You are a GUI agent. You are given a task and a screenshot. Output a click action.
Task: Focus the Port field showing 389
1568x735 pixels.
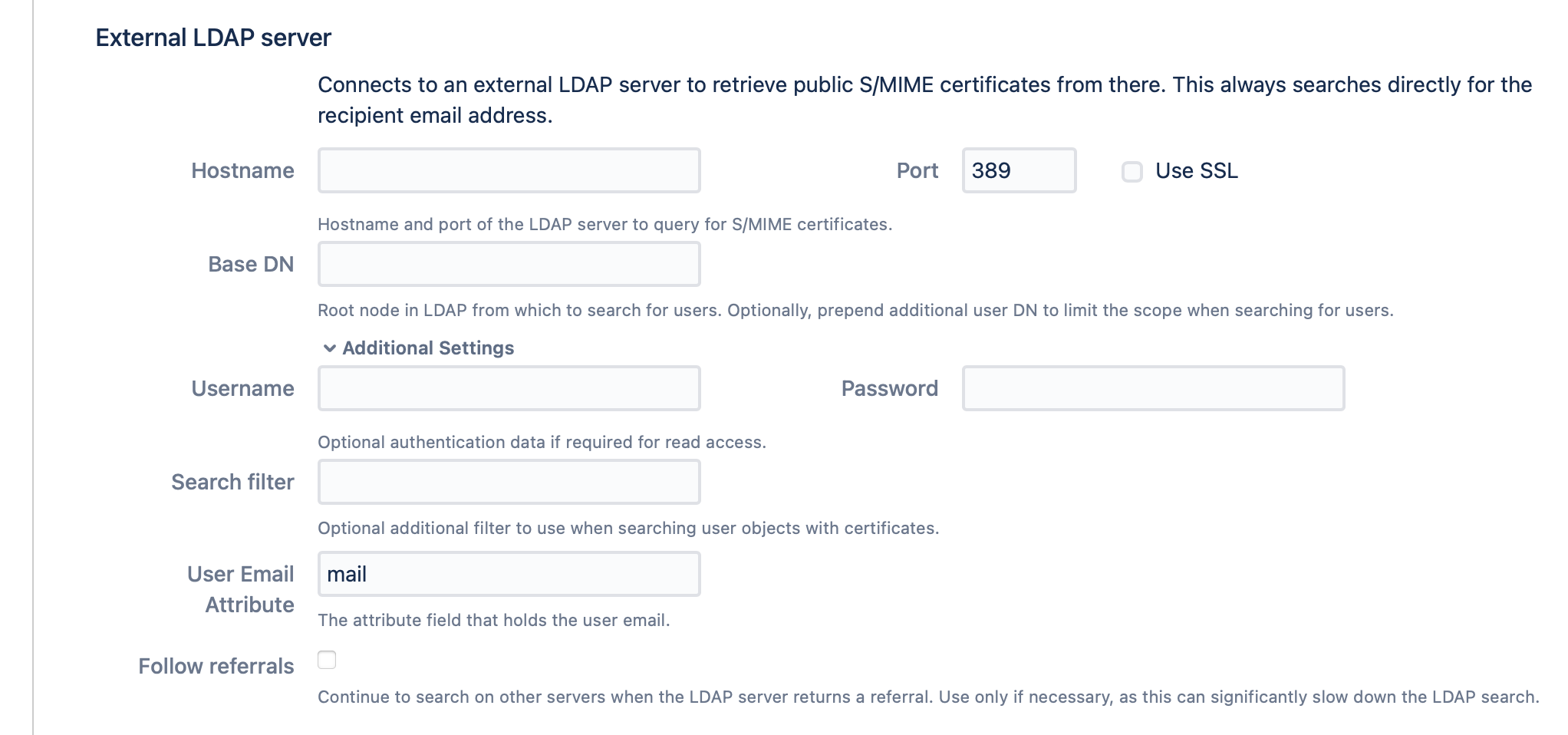[1018, 170]
